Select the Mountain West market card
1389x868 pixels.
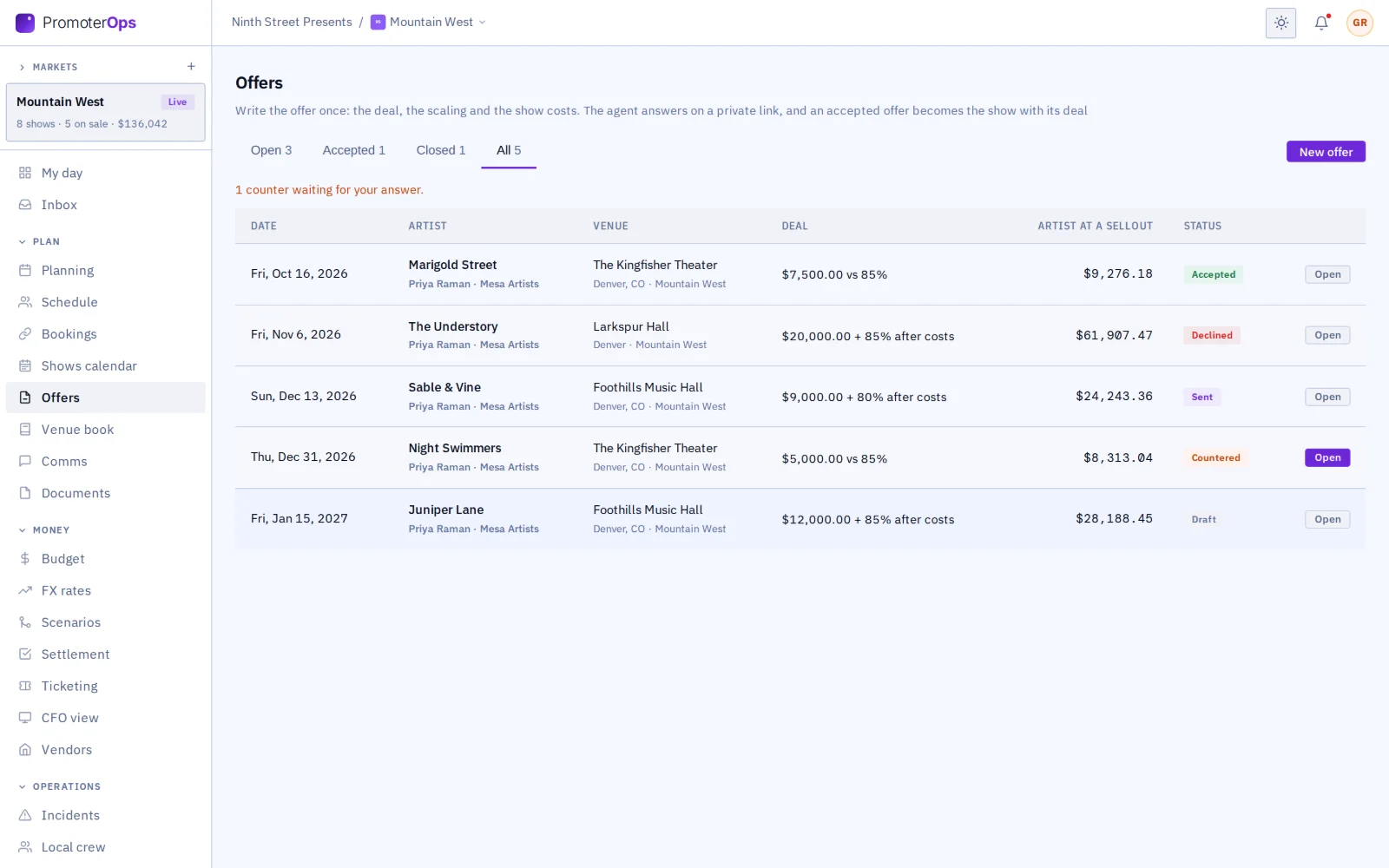click(106, 112)
